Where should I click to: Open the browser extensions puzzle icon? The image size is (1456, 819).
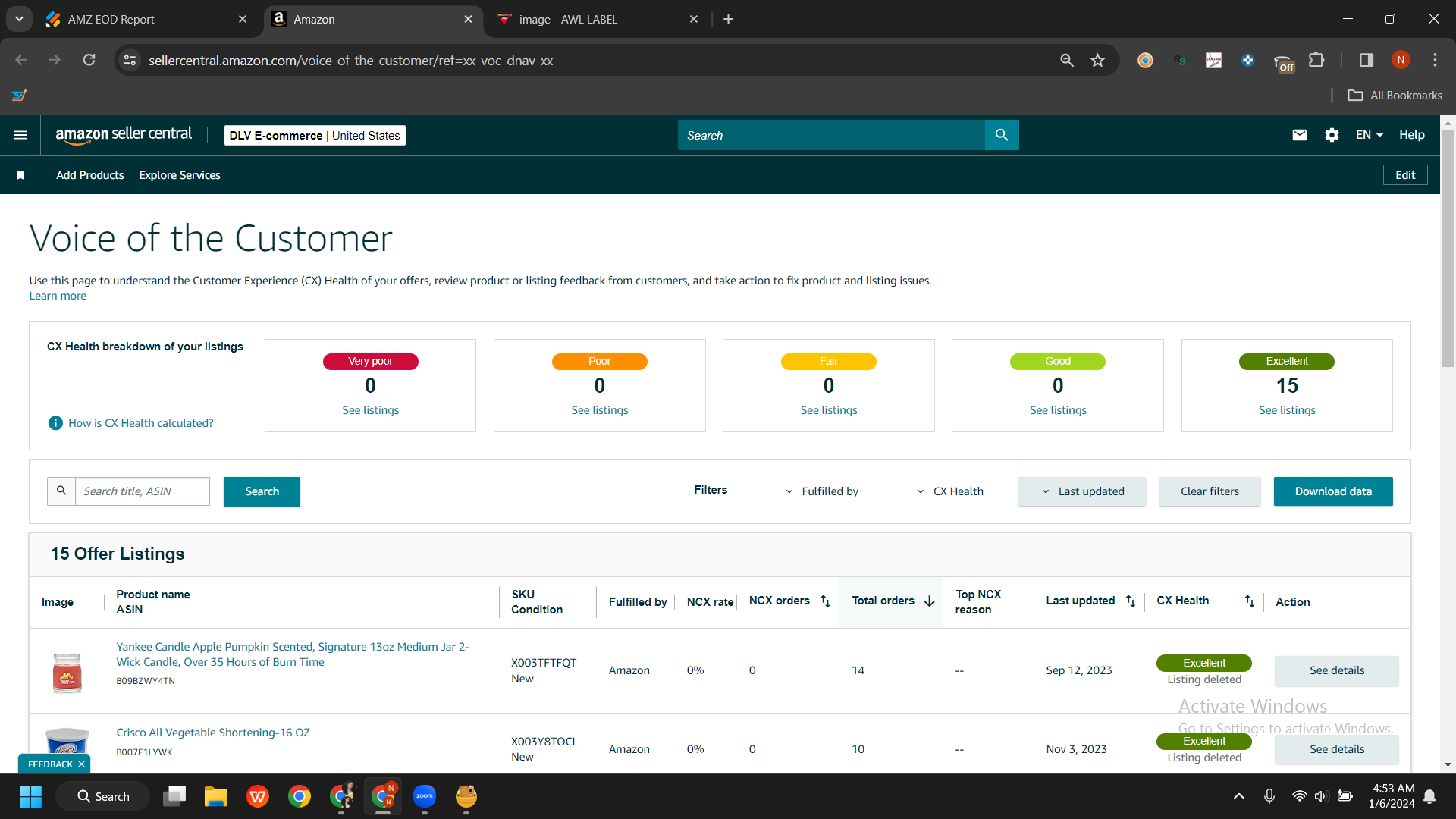pyautogui.click(x=1317, y=60)
